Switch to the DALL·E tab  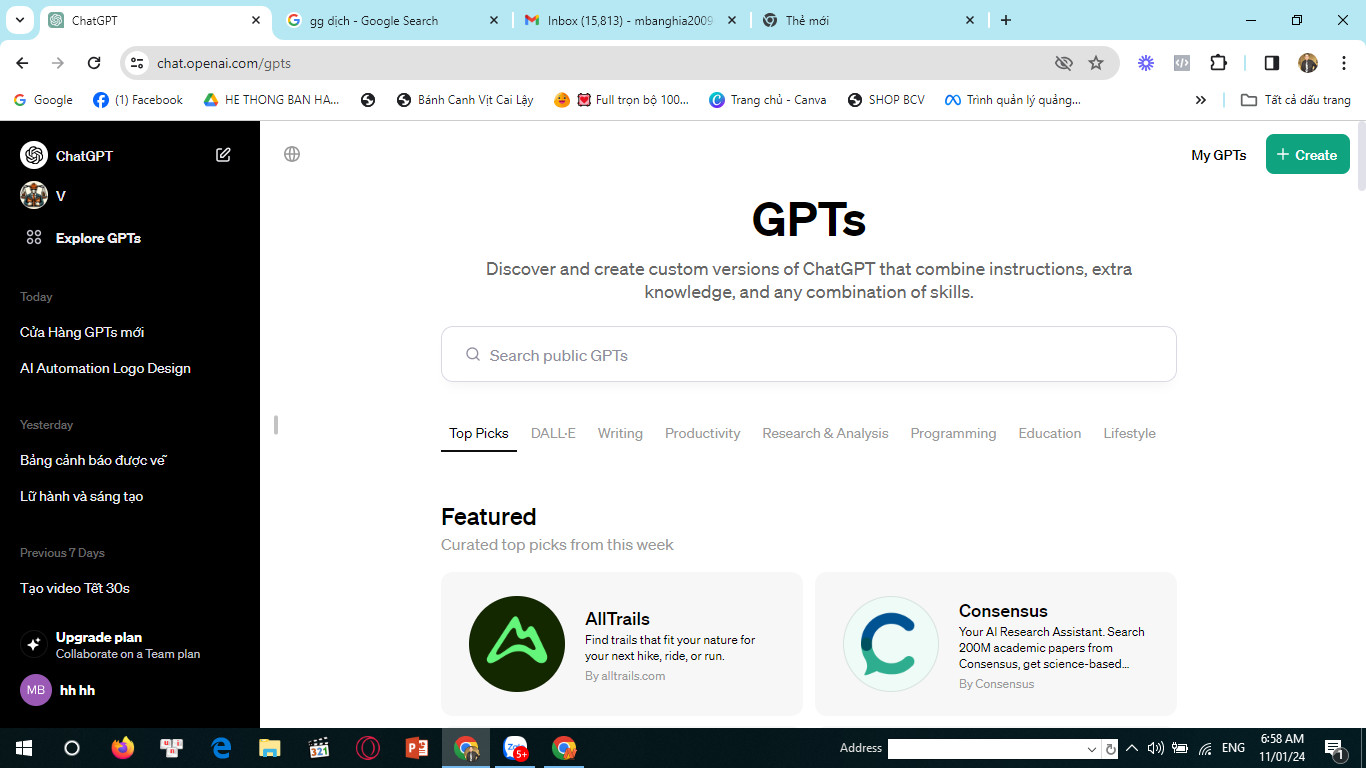(553, 433)
